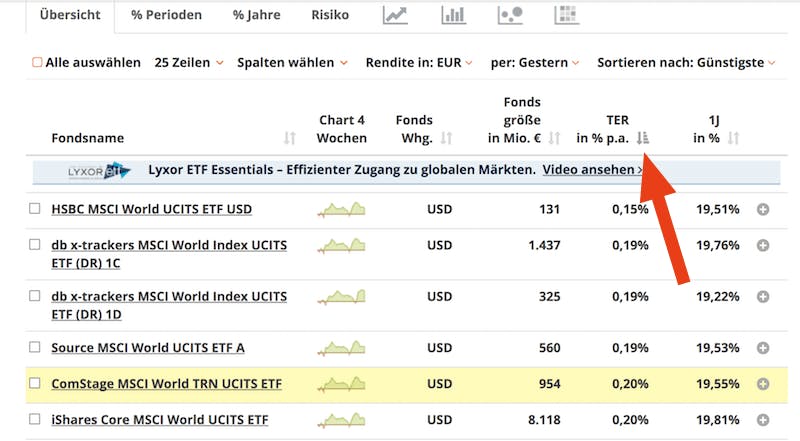Click the Fondsname column header

click(x=88, y=138)
